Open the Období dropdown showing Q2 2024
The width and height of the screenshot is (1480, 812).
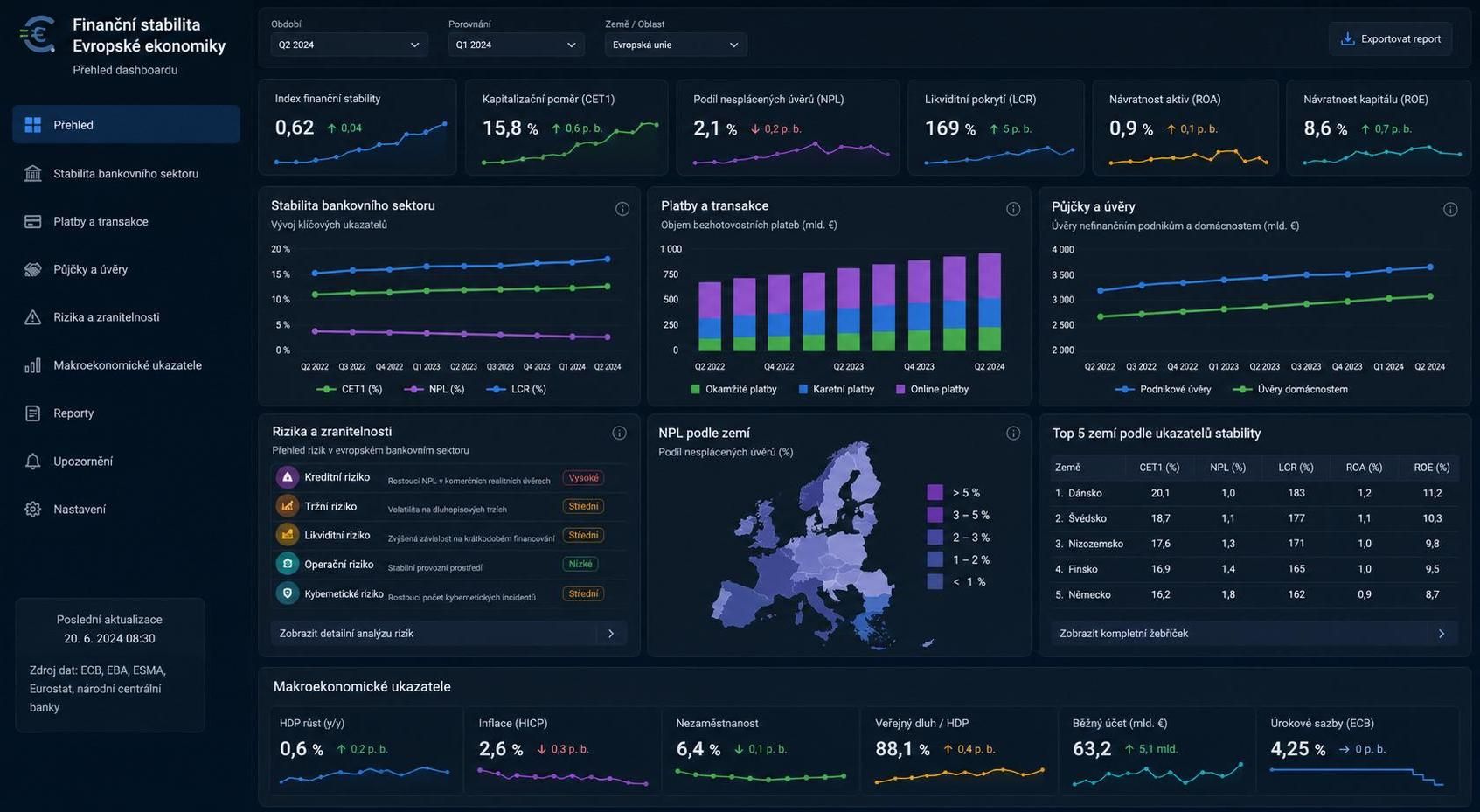tap(349, 45)
